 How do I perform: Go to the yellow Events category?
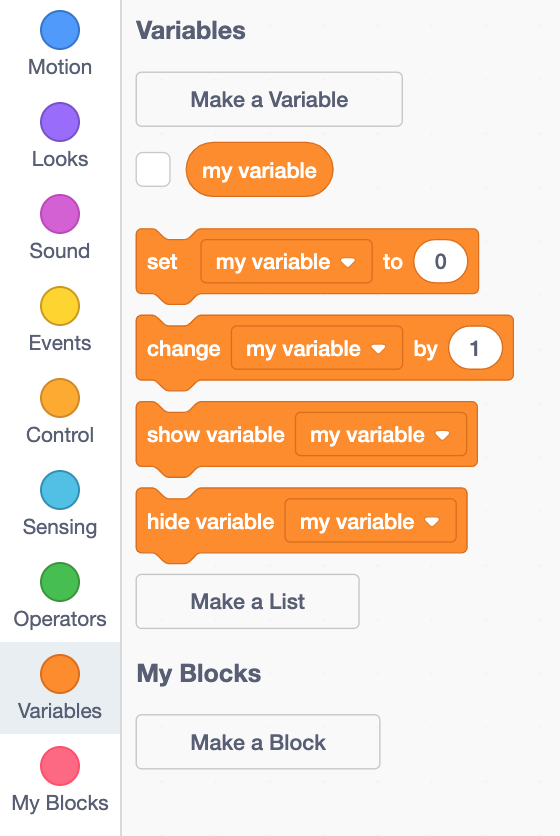coord(60,306)
